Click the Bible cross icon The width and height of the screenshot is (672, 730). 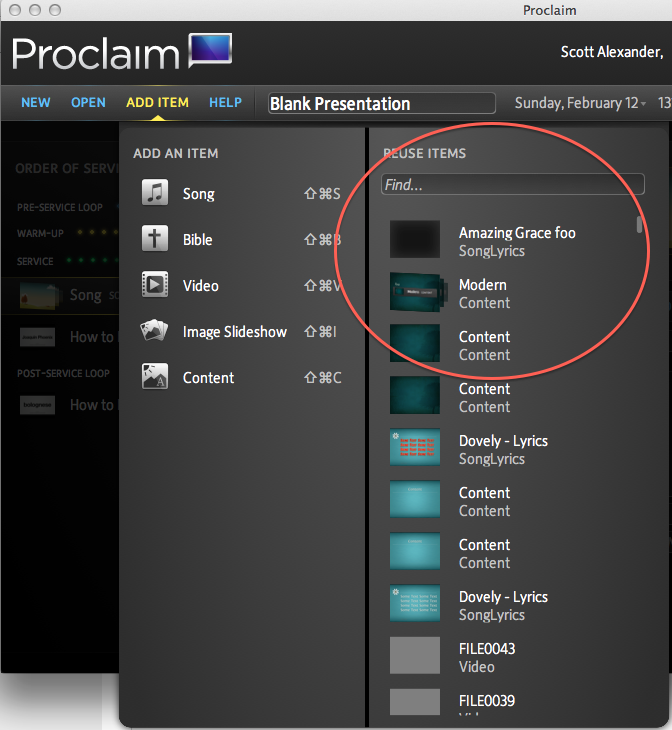click(x=155, y=238)
